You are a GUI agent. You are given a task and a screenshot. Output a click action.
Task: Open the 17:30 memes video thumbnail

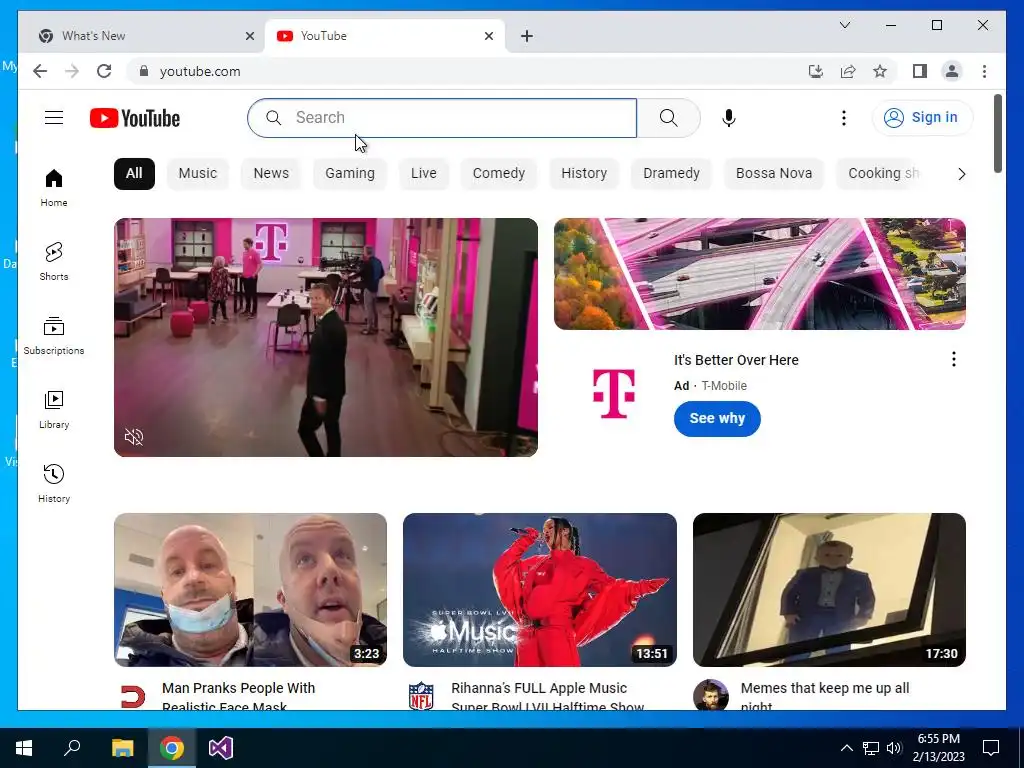(829, 590)
